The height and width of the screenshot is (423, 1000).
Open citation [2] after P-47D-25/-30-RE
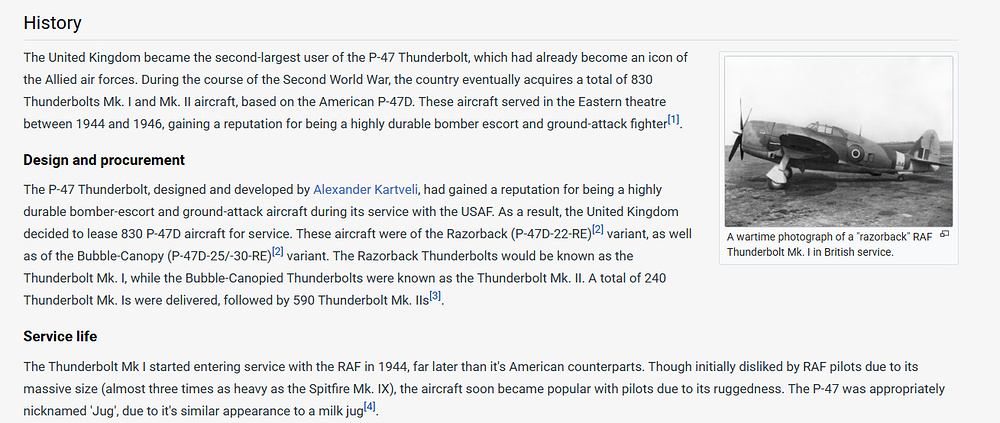tap(277, 251)
